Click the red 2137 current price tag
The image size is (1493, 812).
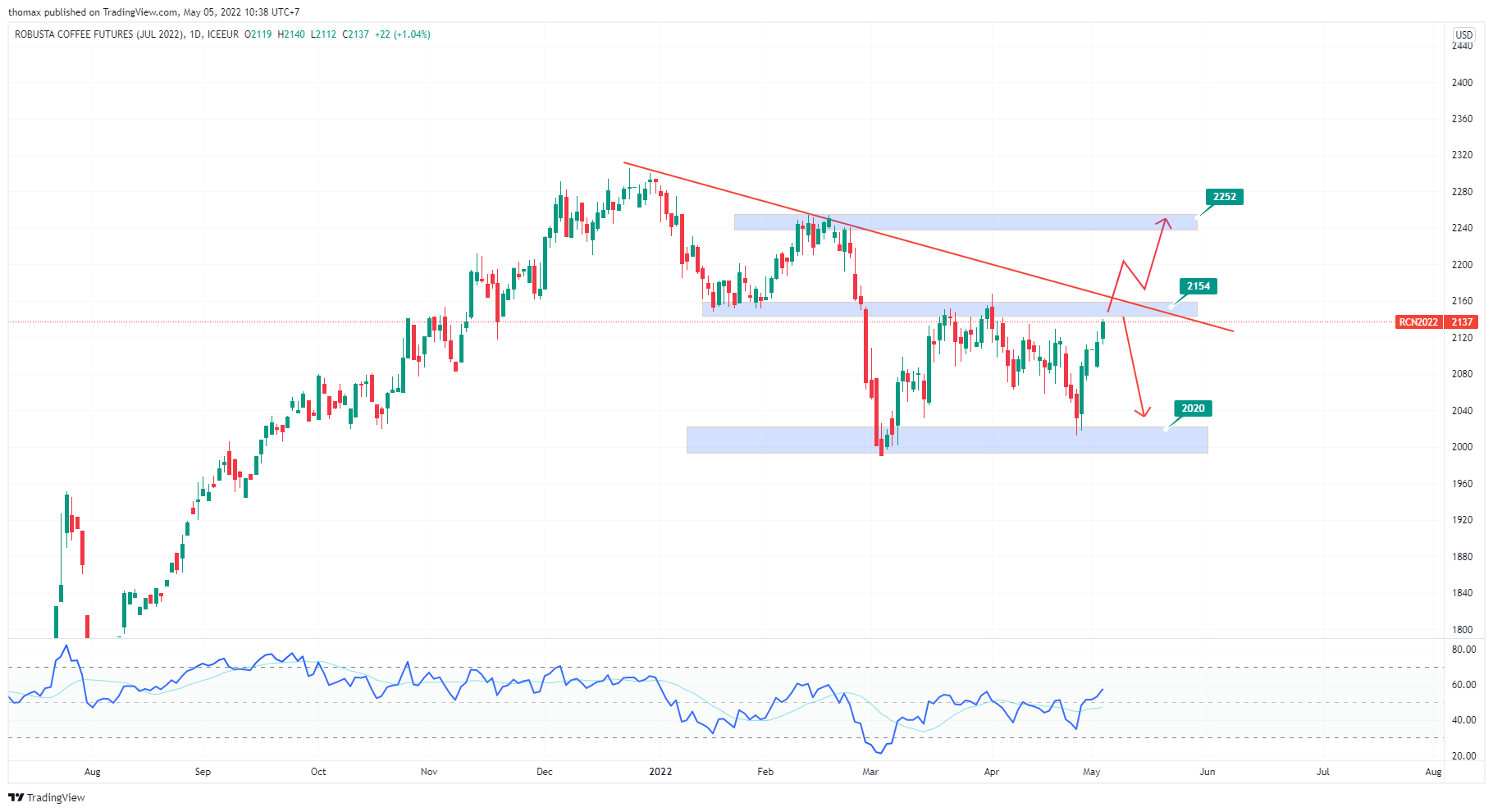tap(1462, 322)
